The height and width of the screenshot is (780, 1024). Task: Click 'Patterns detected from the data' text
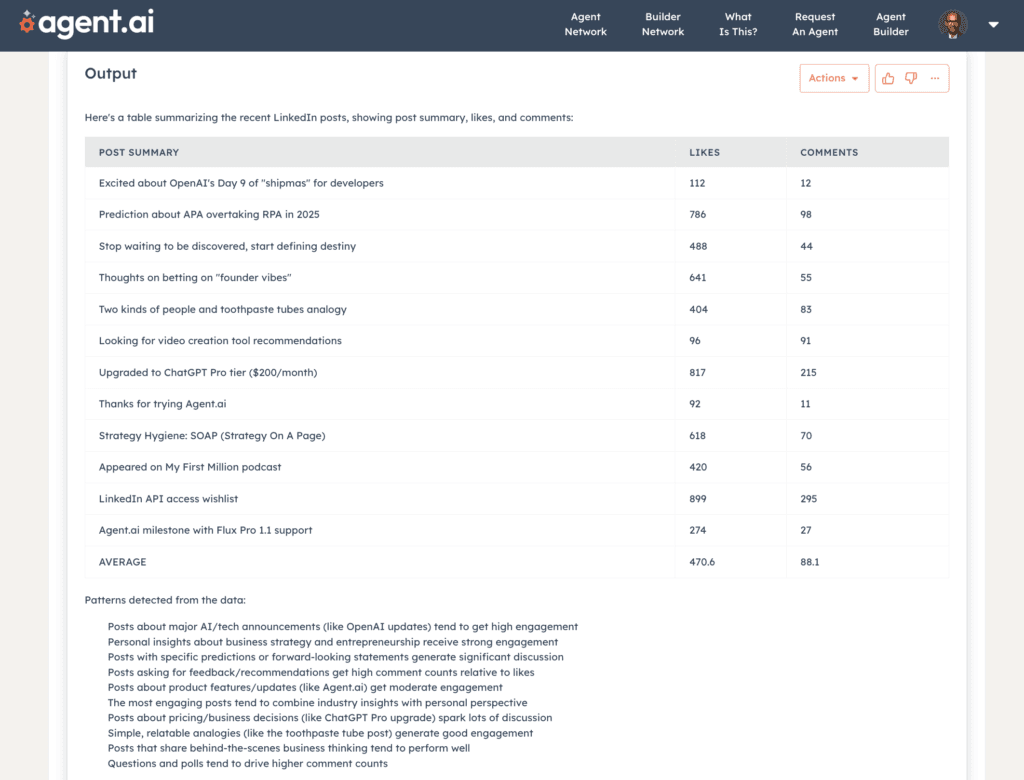[165, 600]
